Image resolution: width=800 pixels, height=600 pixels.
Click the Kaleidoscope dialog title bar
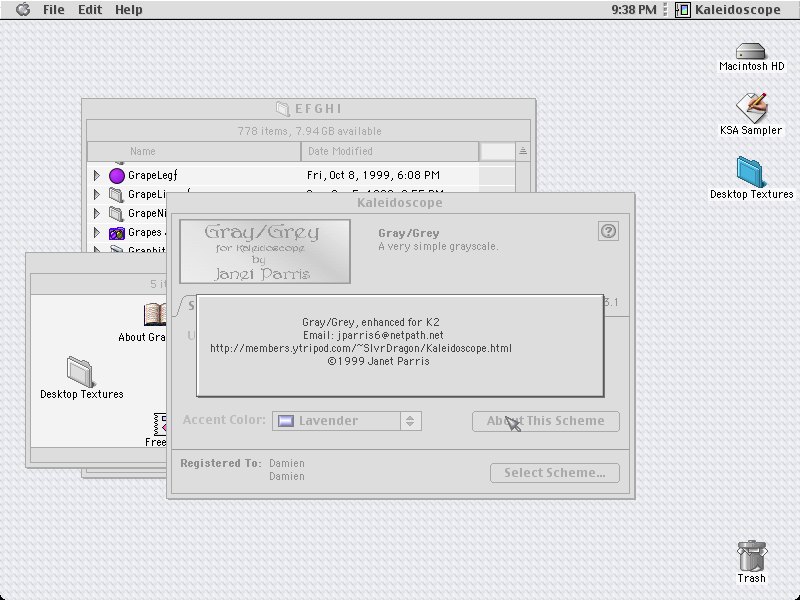coord(400,203)
